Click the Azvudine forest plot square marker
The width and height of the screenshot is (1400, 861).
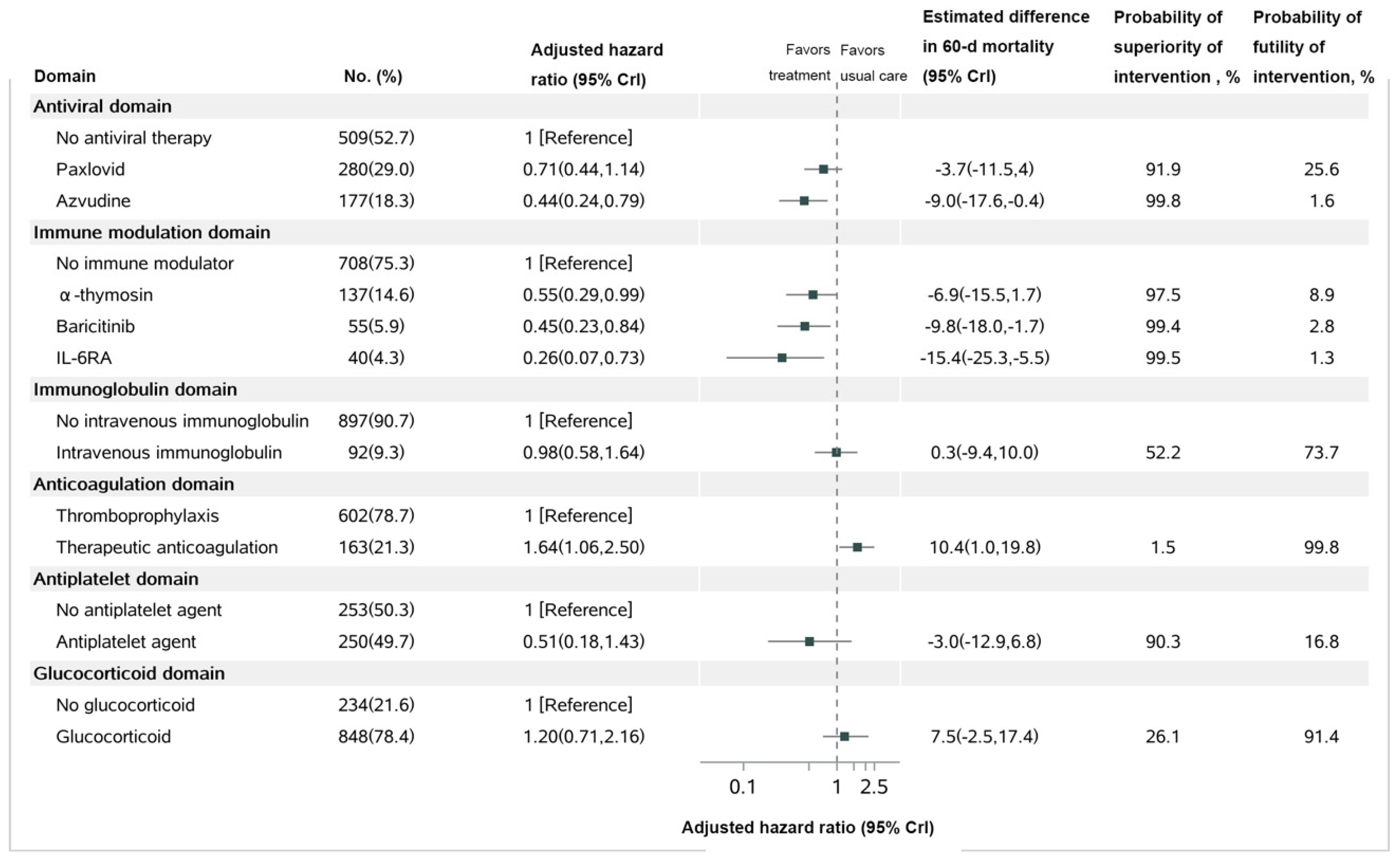pos(804,200)
